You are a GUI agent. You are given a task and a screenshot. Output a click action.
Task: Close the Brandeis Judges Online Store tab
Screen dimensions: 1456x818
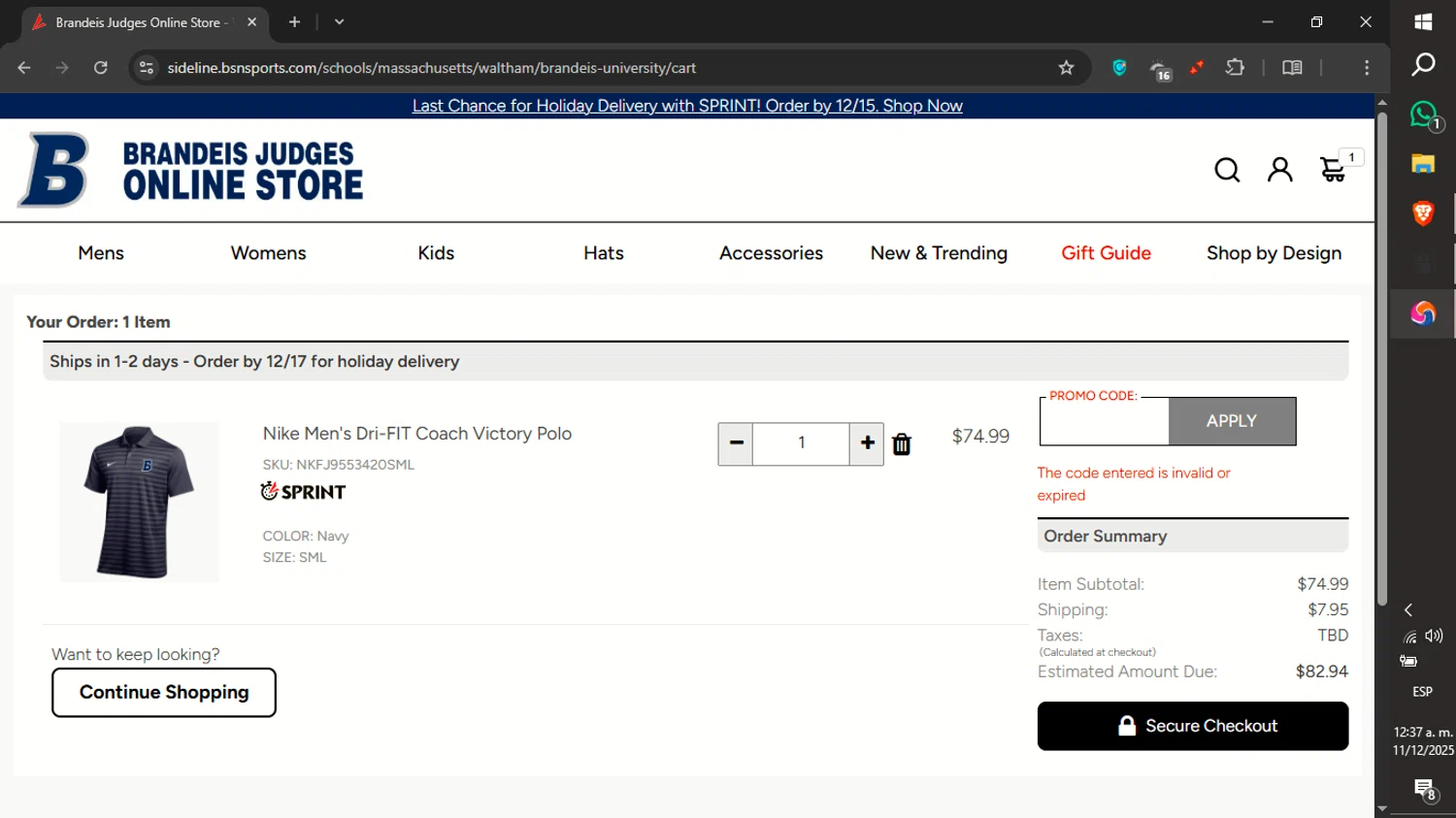point(251,21)
